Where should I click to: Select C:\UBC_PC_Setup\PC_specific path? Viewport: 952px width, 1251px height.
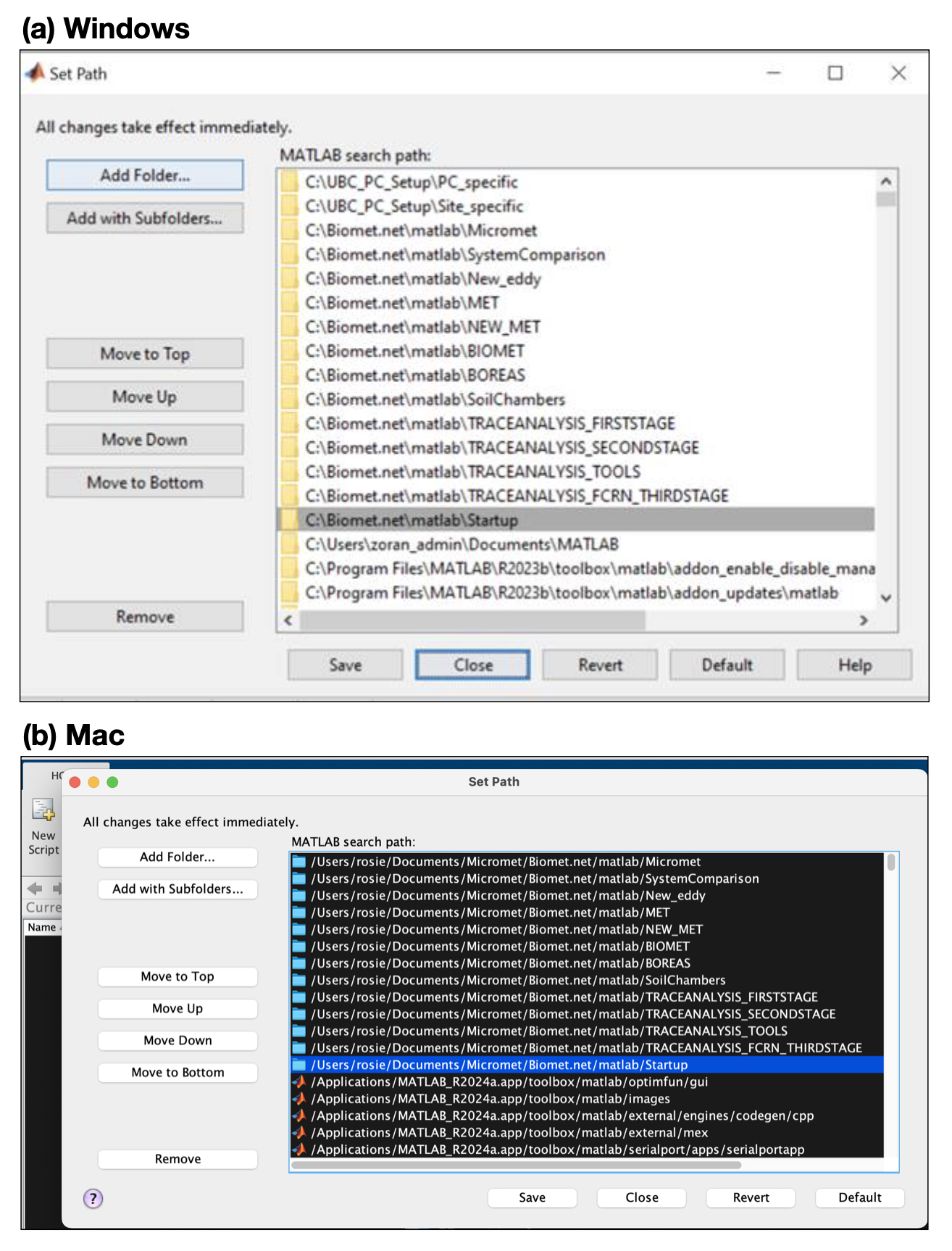pyautogui.click(x=577, y=182)
